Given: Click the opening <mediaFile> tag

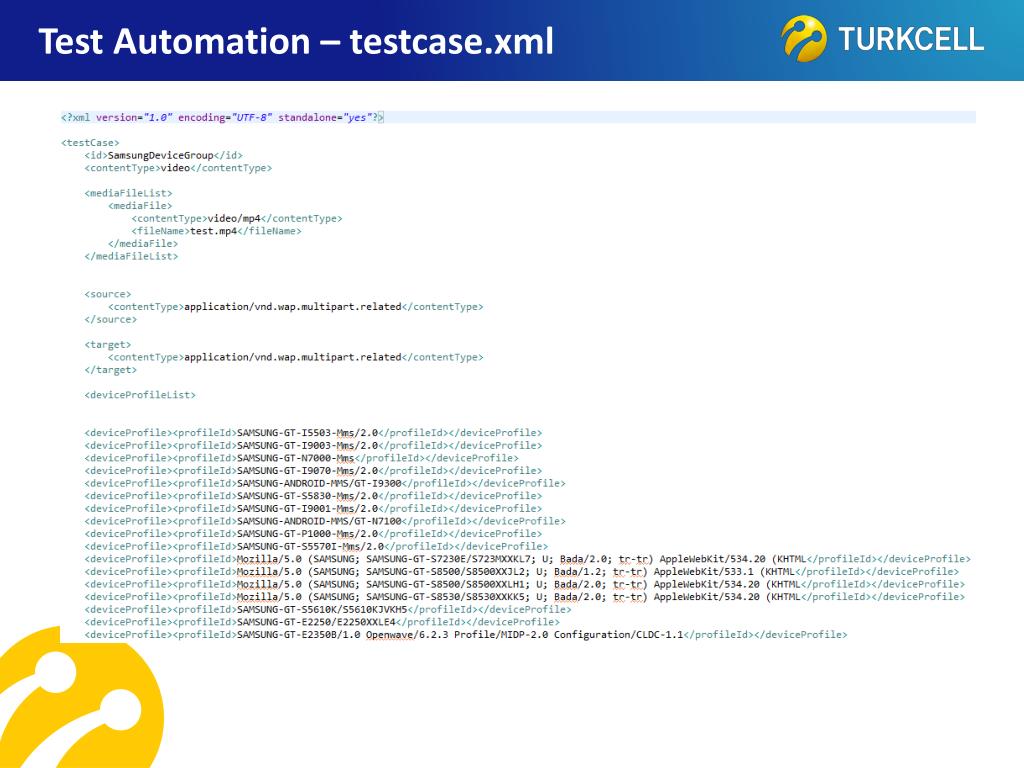Looking at the screenshot, I should click(140, 206).
